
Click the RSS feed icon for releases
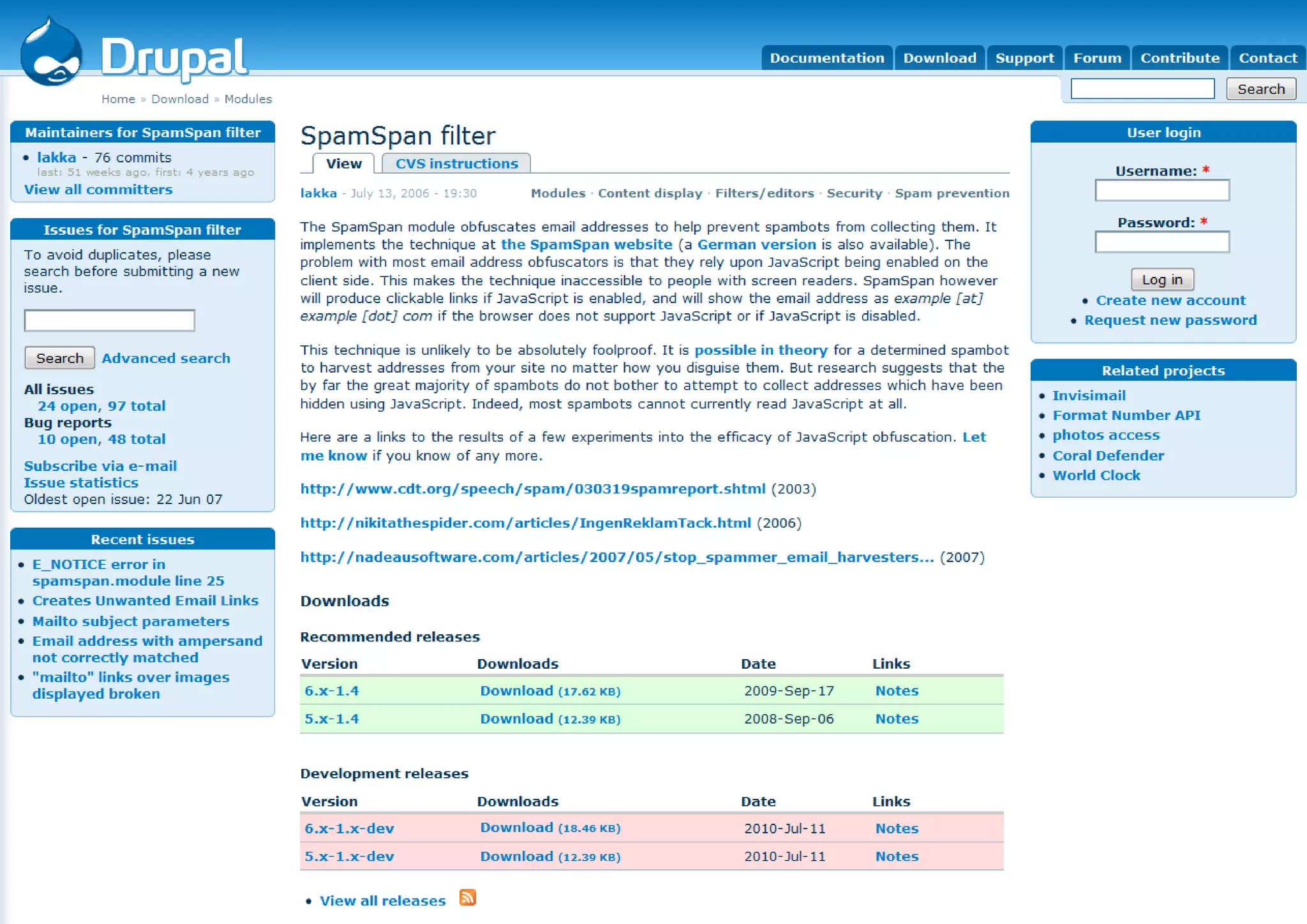pos(468,898)
